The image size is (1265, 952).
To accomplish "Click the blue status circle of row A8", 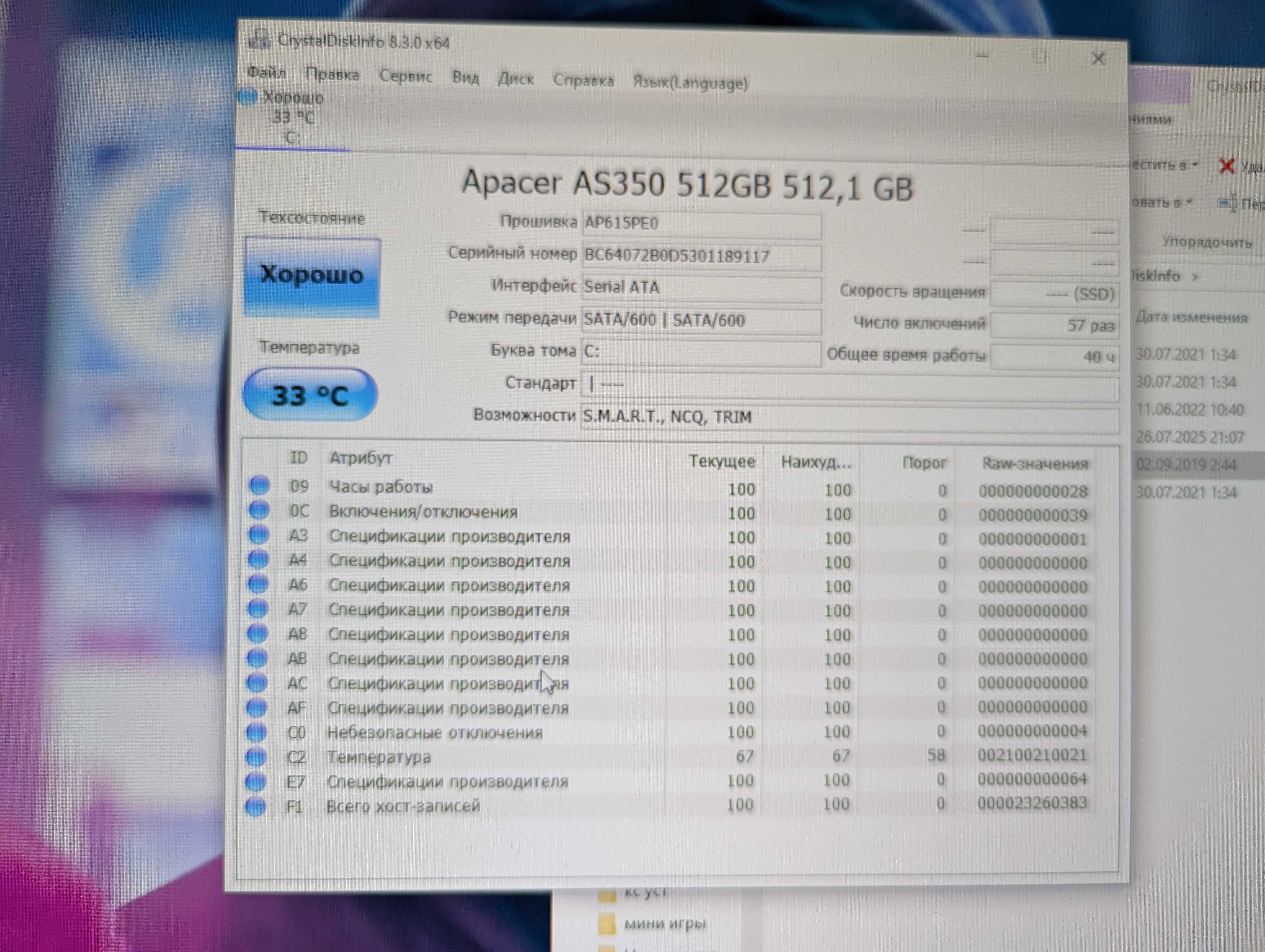I will tap(257, 633).
